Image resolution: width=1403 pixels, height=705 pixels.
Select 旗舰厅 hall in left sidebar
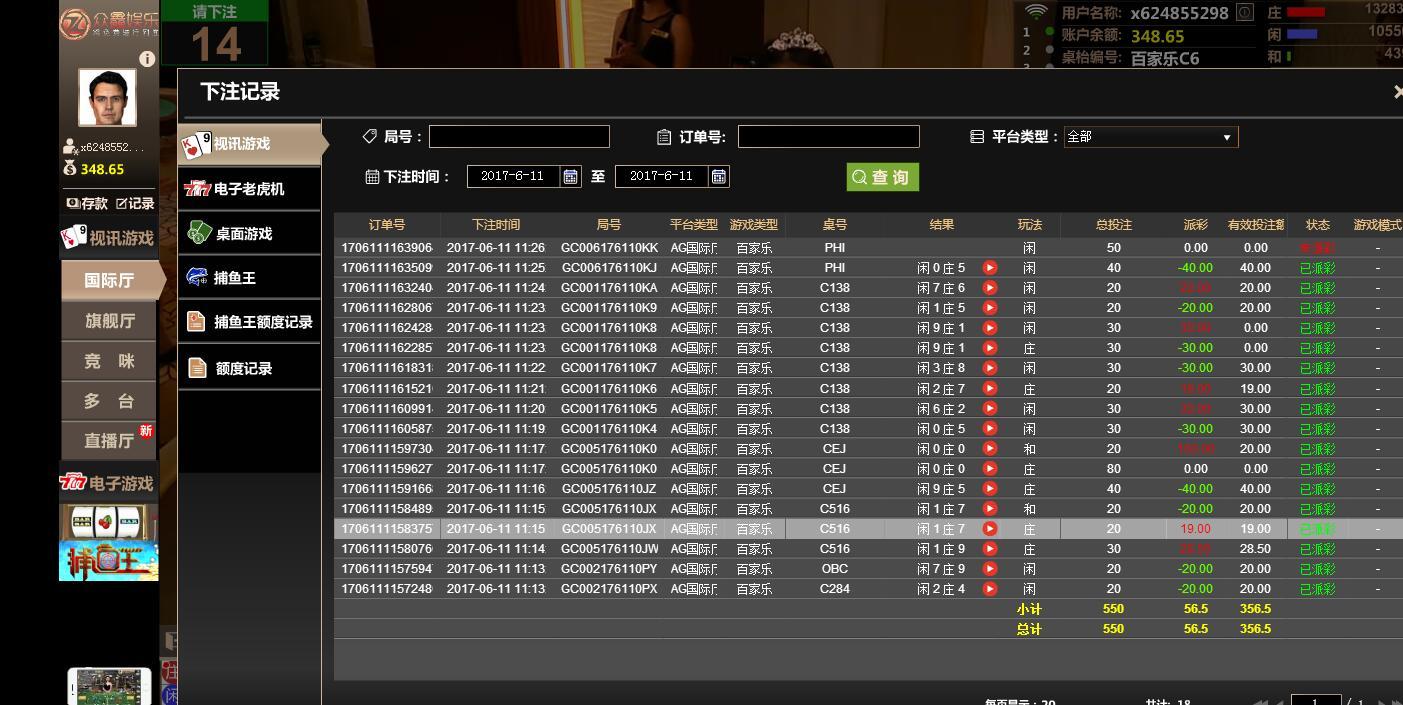tap(109, 321)
